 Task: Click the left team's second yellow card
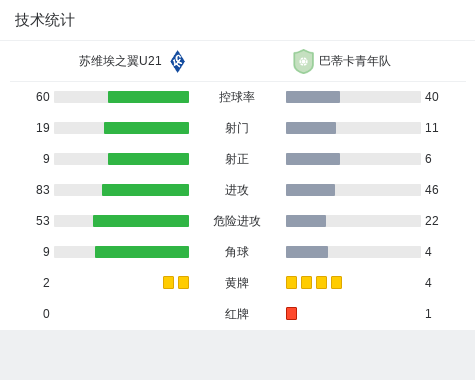pos(183,282)
